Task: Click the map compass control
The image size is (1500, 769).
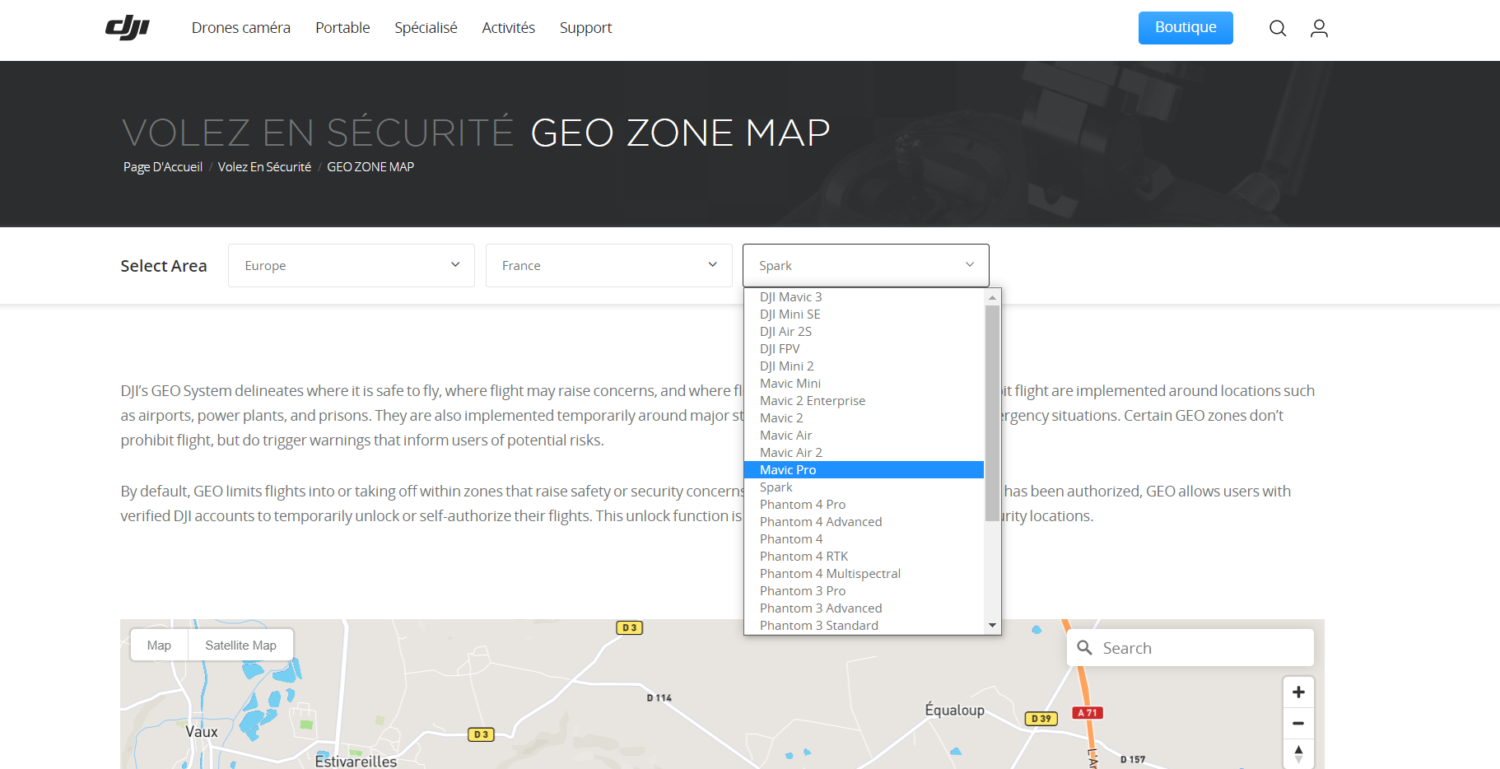Action: (x=1298, y=753)
